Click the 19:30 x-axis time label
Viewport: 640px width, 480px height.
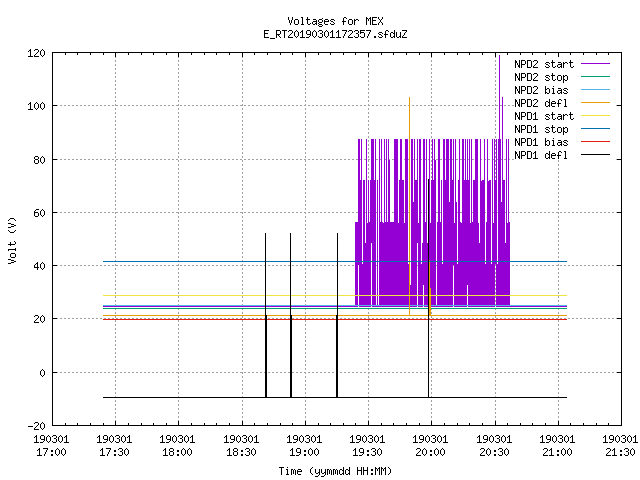367,452
